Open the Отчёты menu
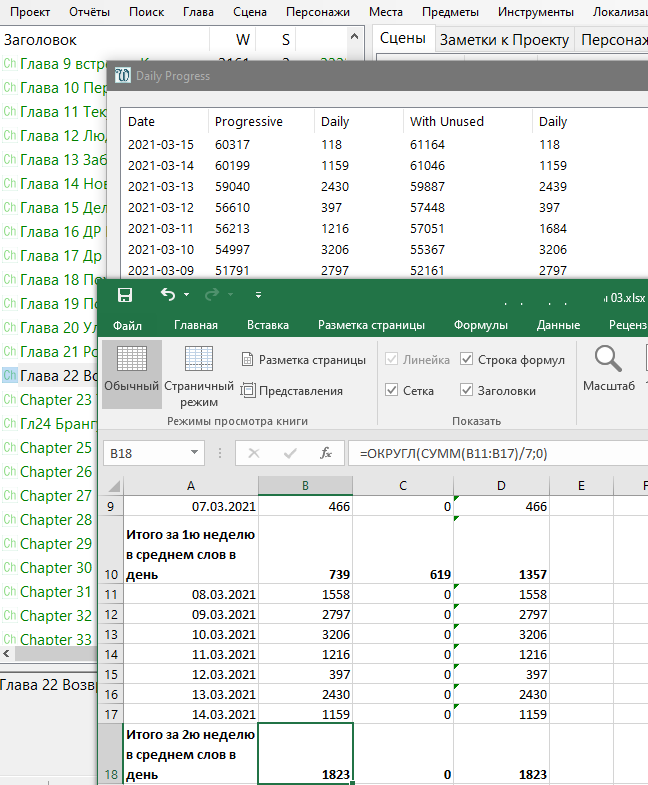 click(89, 12)
